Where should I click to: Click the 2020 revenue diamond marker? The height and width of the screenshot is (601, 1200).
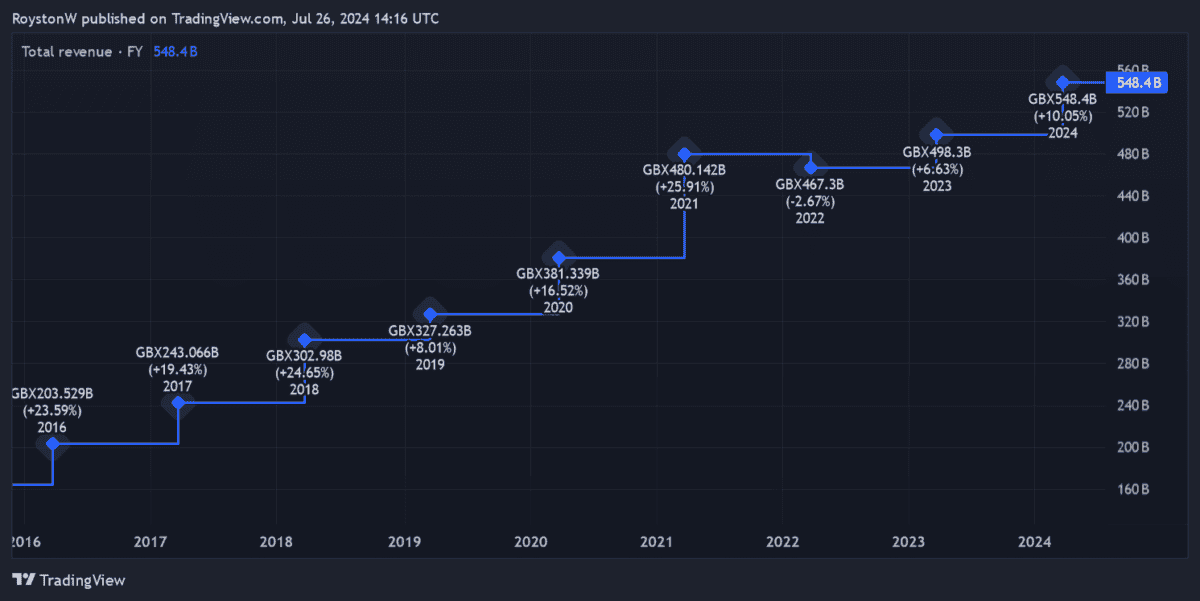[559, 258]
